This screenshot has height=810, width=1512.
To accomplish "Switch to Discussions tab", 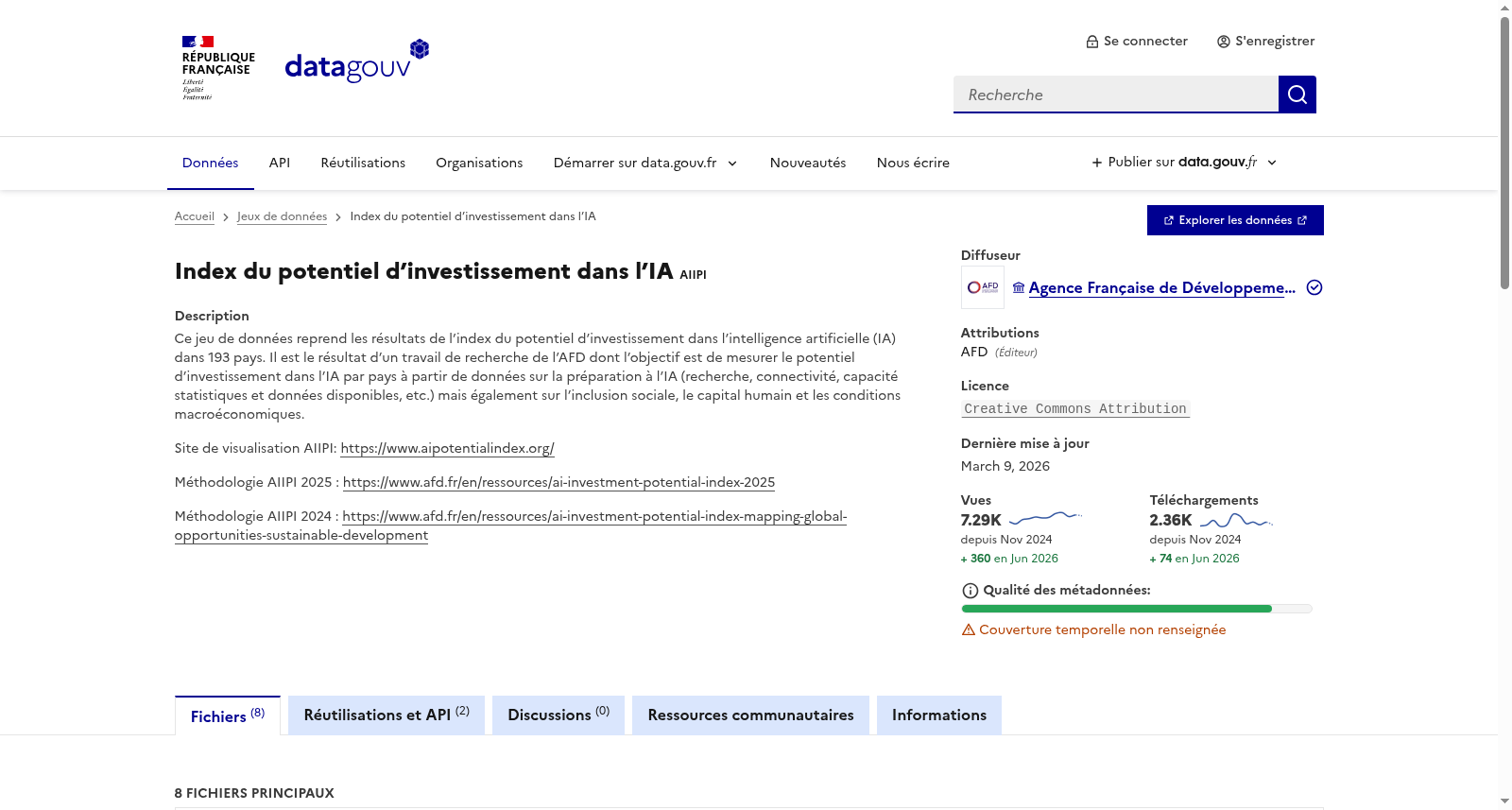I will pyautogui.click(x=558, y=715).
